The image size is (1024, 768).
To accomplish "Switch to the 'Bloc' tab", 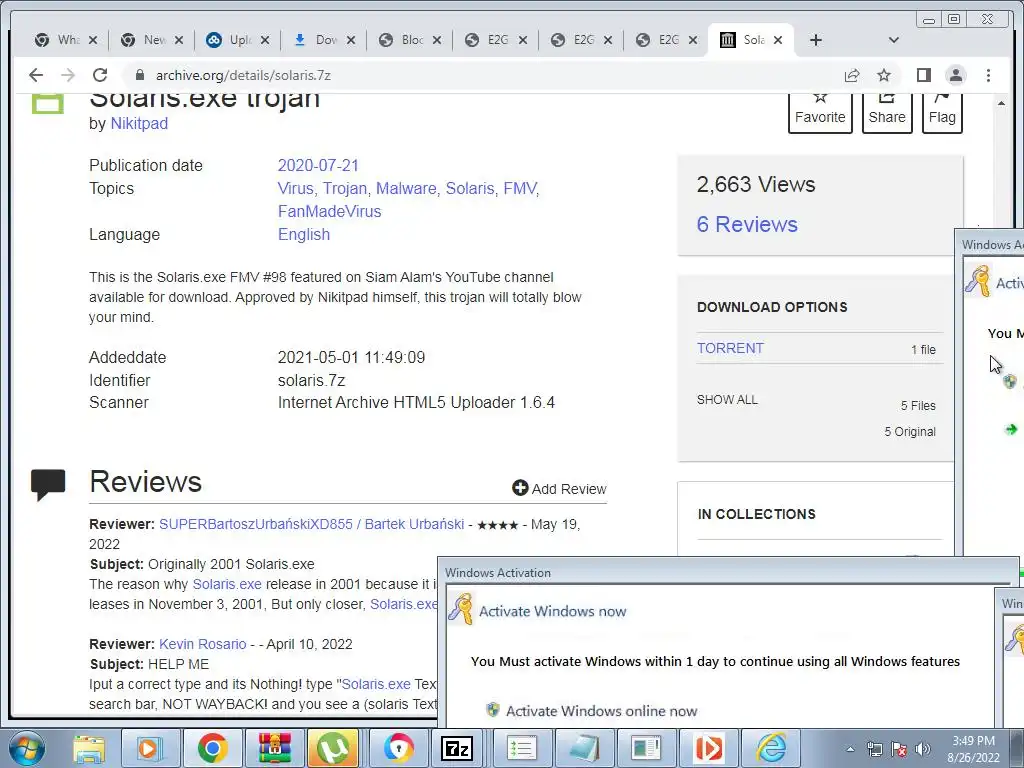I will 409,40.
